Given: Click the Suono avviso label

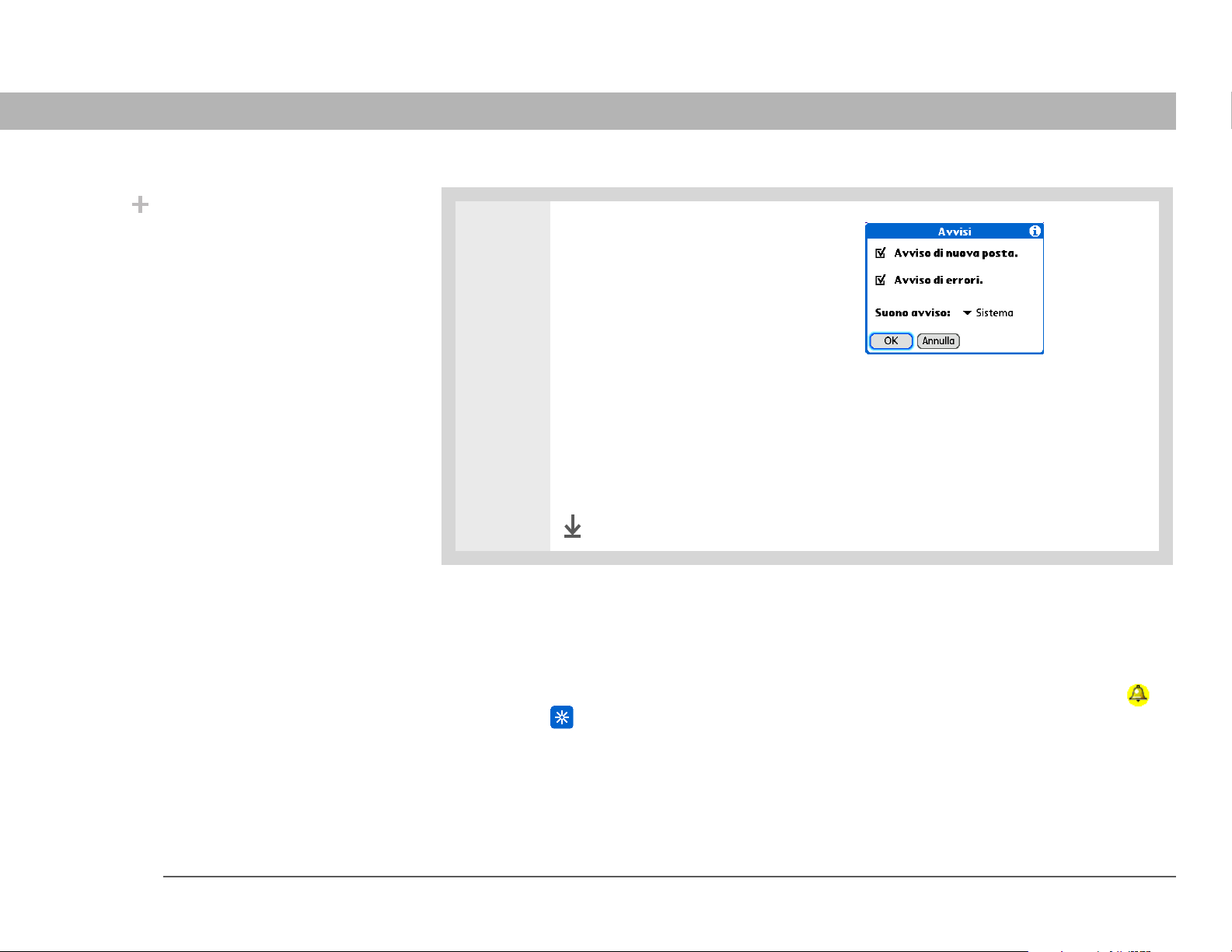Looking at the screenshot, I should [x=913, y=312].
